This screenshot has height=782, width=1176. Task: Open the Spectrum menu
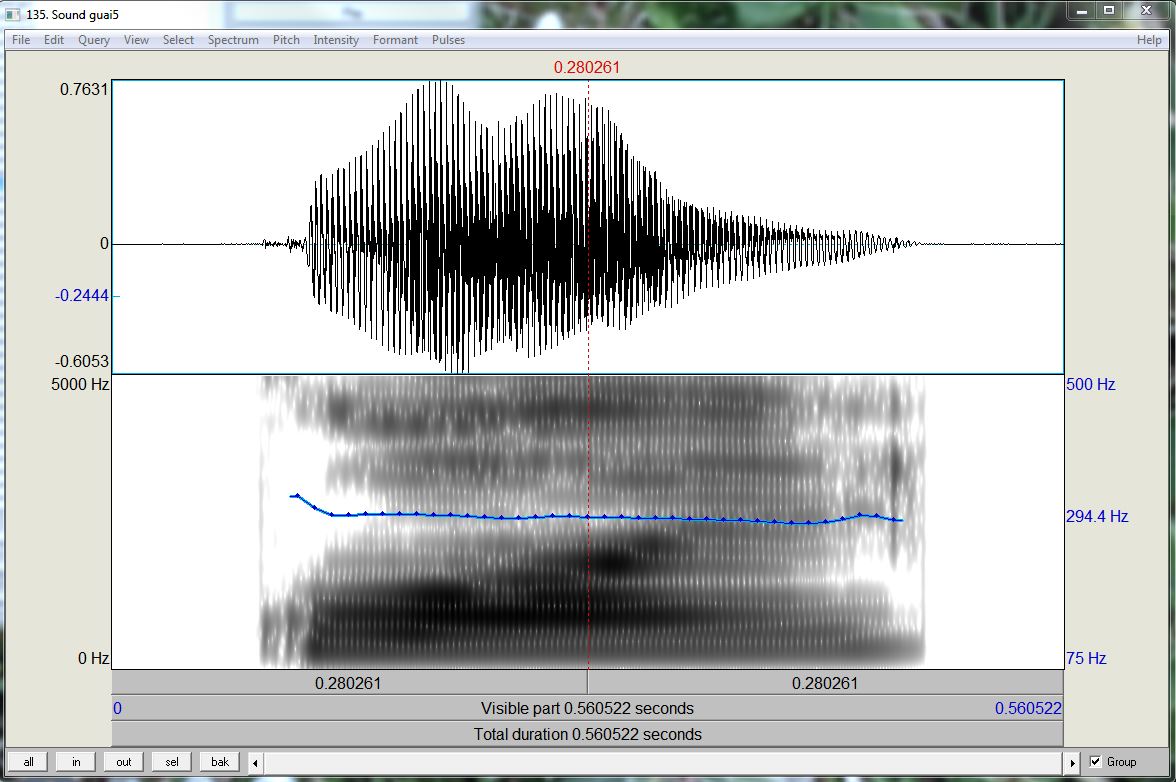tap(232, 40)
